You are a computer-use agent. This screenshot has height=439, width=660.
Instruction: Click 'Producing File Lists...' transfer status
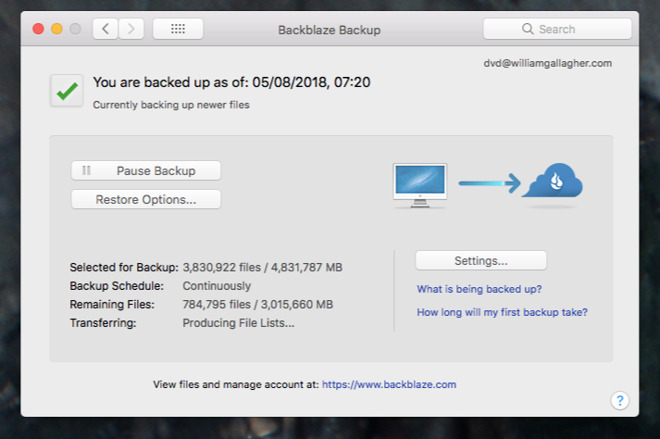click(x=239, y=323)
